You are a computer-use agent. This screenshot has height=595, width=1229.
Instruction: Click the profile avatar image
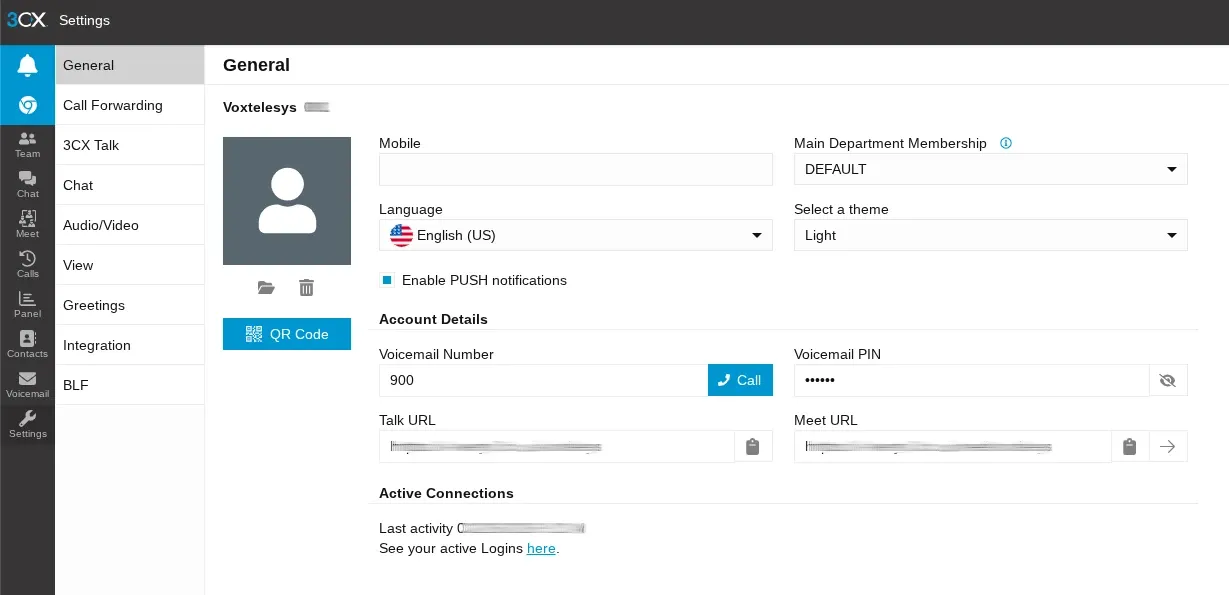(287, 201)
